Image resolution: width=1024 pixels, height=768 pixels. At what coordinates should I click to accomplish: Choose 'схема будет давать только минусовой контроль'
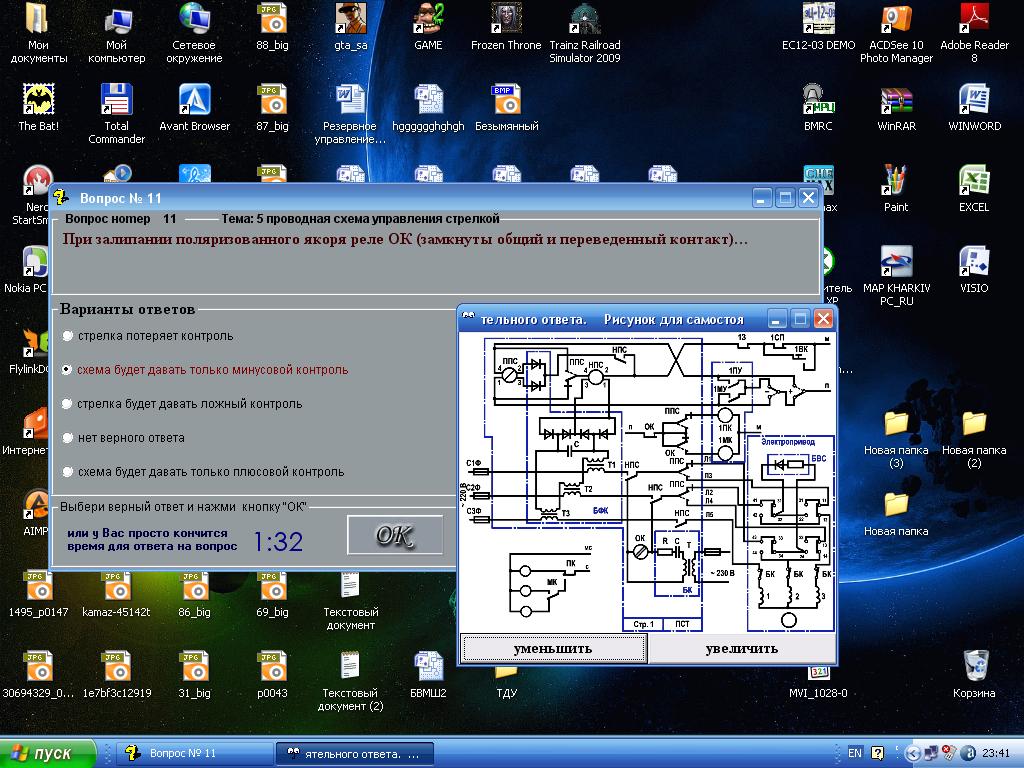68,370
